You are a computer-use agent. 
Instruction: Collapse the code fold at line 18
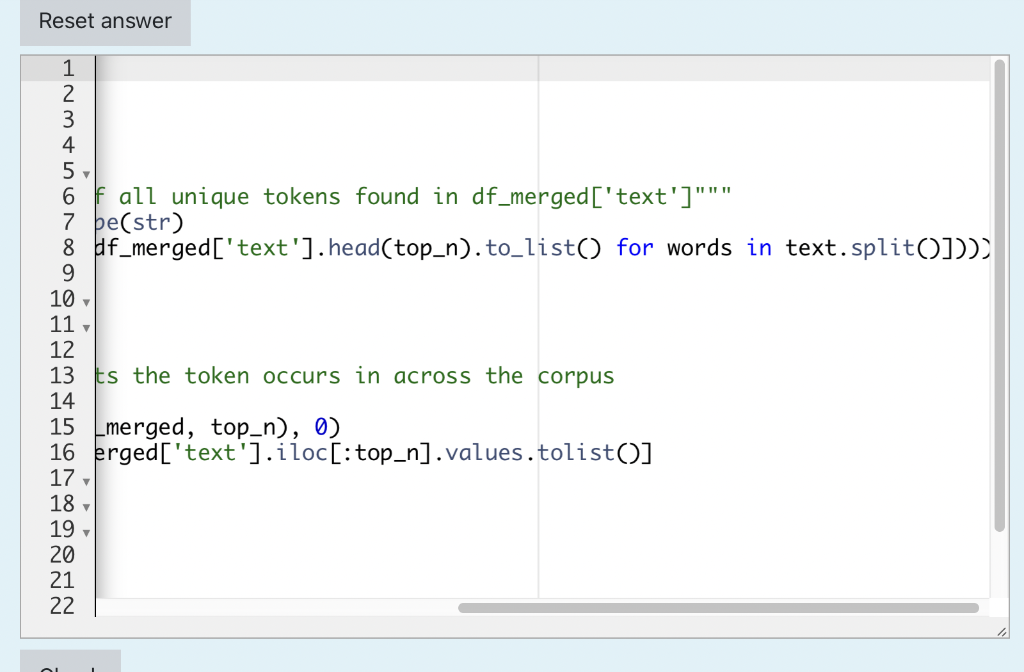click(x=86, y=507)
